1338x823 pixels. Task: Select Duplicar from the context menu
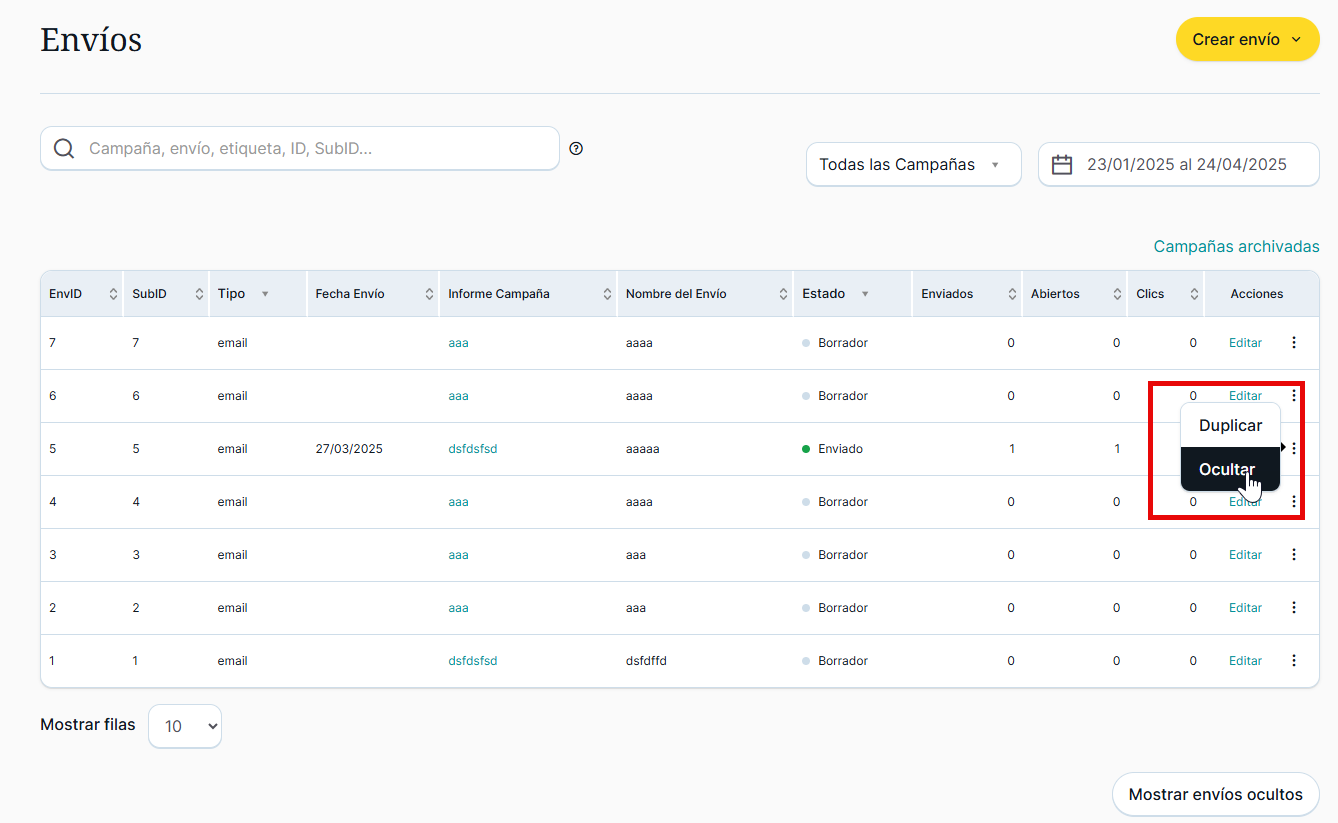coord(1230,425)
